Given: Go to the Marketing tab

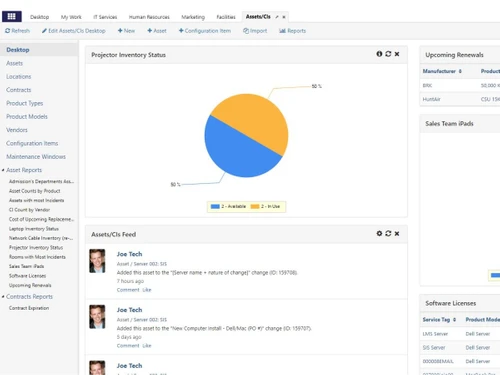Looking at the screenshot, I should pos(193,17).
